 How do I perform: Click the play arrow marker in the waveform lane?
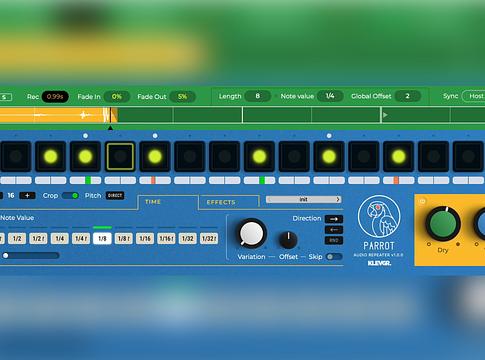pos(385,115)
